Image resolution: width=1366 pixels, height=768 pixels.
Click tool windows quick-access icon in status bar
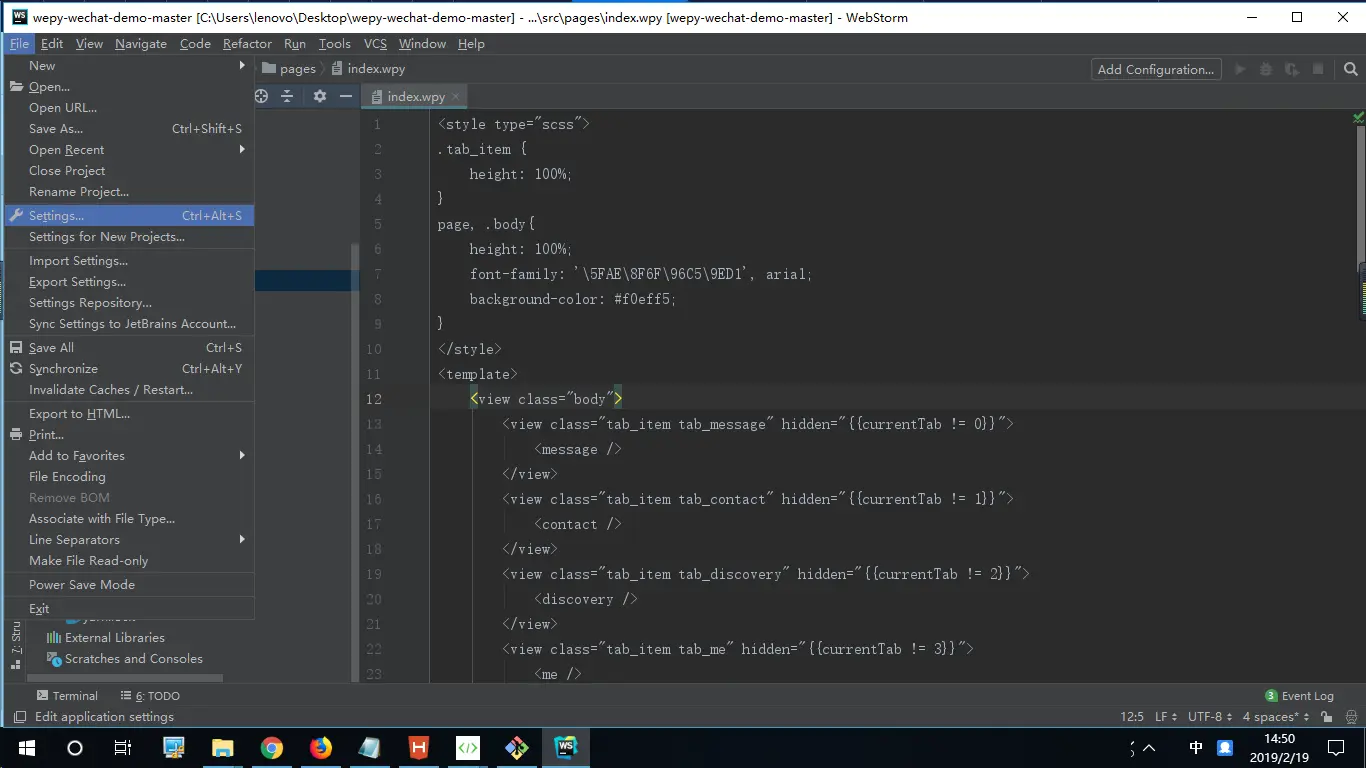19,717
